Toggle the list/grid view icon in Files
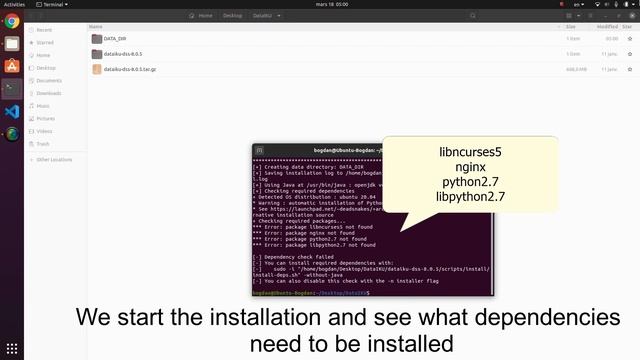 click(569, 16)
